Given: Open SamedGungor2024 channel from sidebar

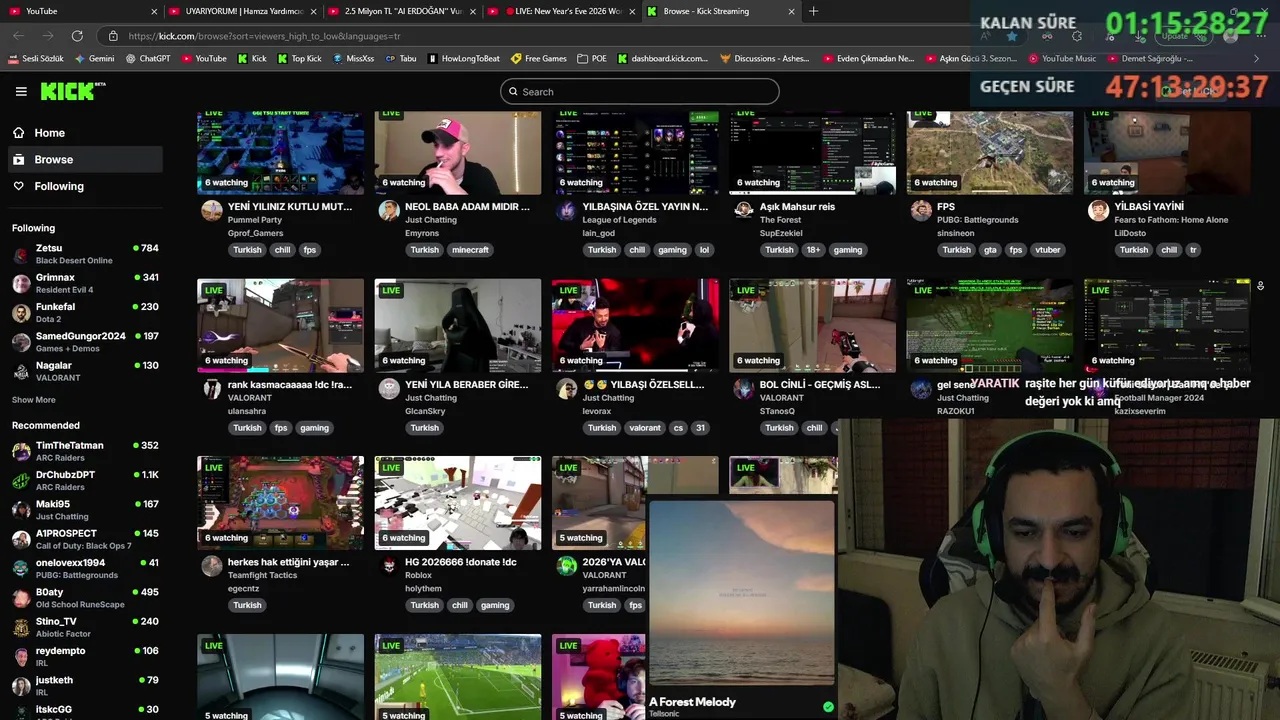Looking at the screenshot, I should point(85,342).
